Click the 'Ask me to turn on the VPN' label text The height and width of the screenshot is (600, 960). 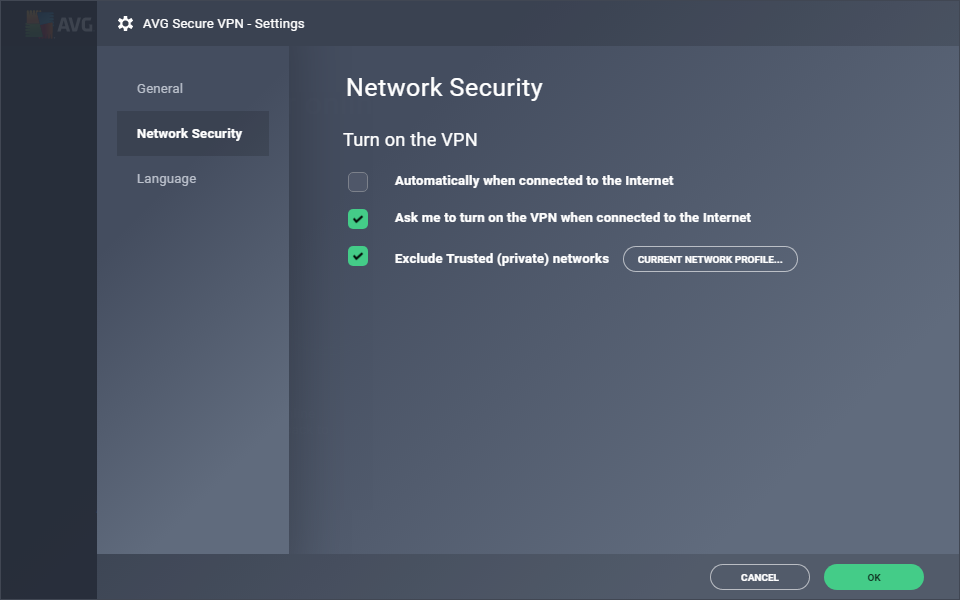click(x=572, y=218)
